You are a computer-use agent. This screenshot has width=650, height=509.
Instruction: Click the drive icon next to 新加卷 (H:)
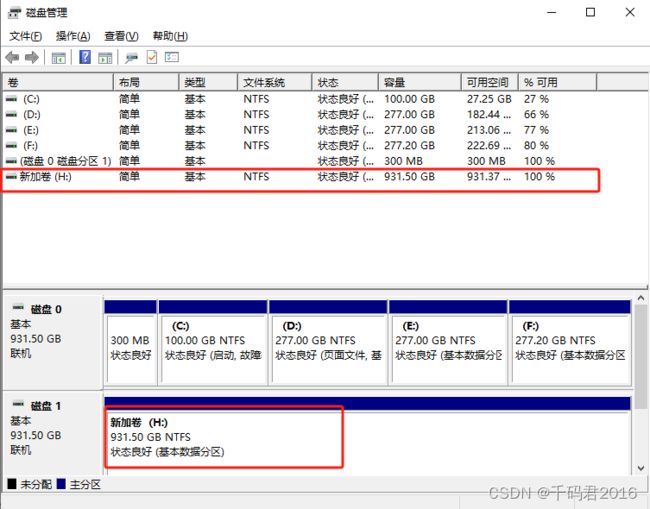pos(12,177)
